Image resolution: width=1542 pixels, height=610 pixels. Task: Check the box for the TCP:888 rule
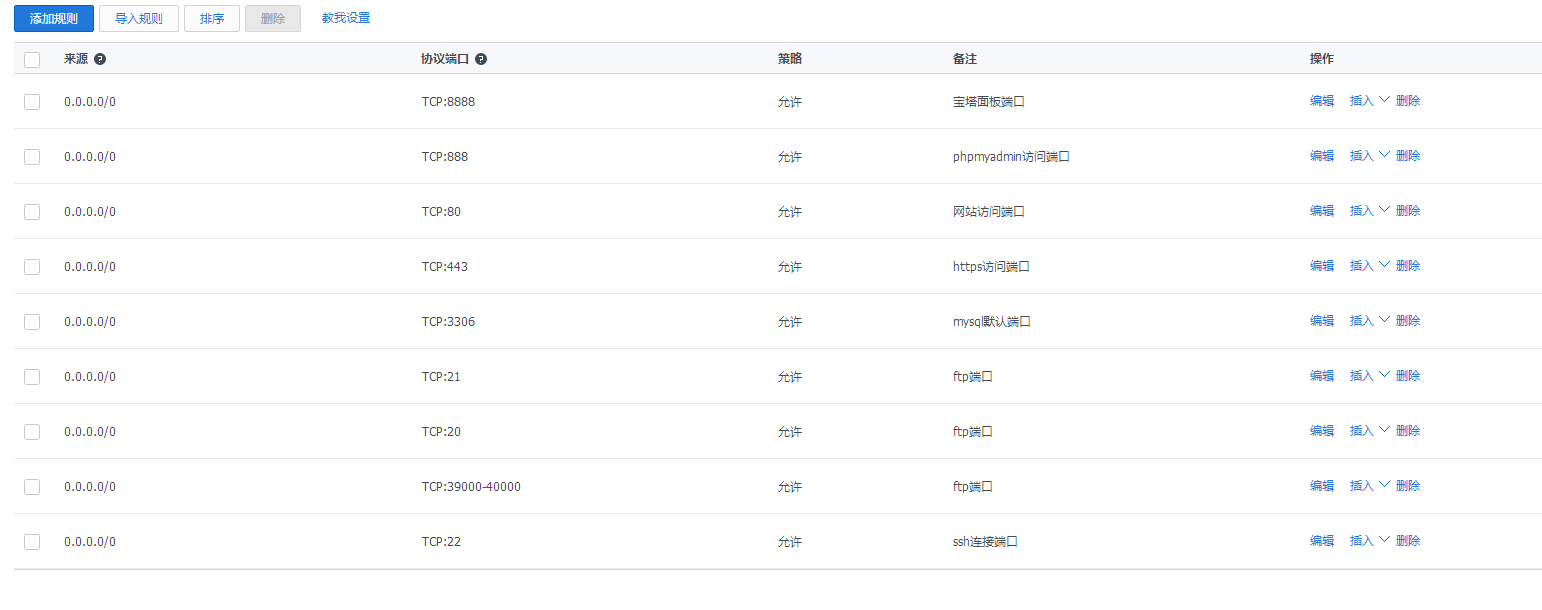tap(32, 156)
